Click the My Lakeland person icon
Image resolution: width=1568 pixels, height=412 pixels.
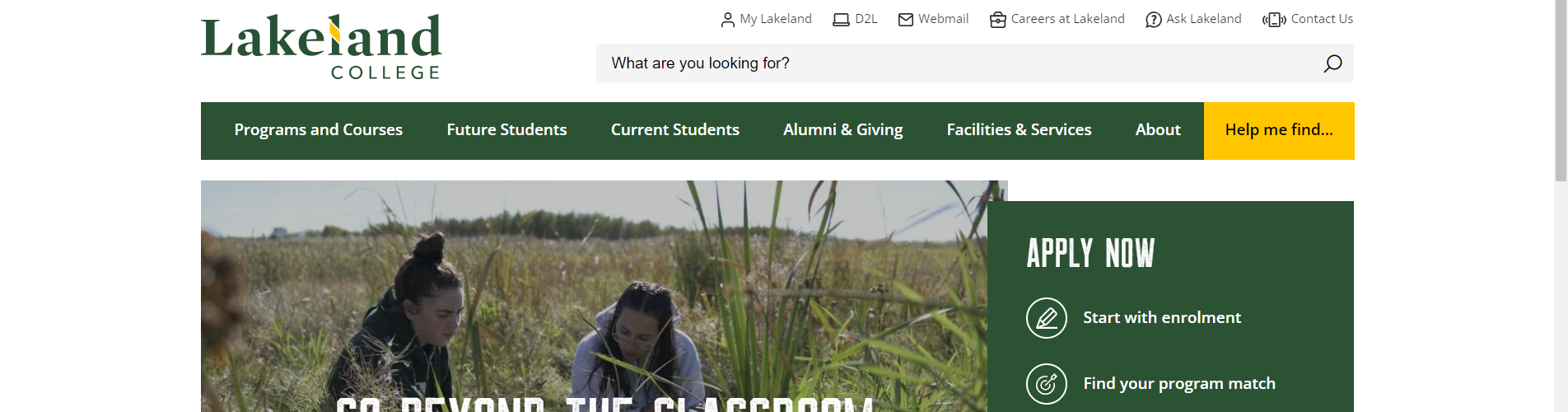tap(727, 20)
